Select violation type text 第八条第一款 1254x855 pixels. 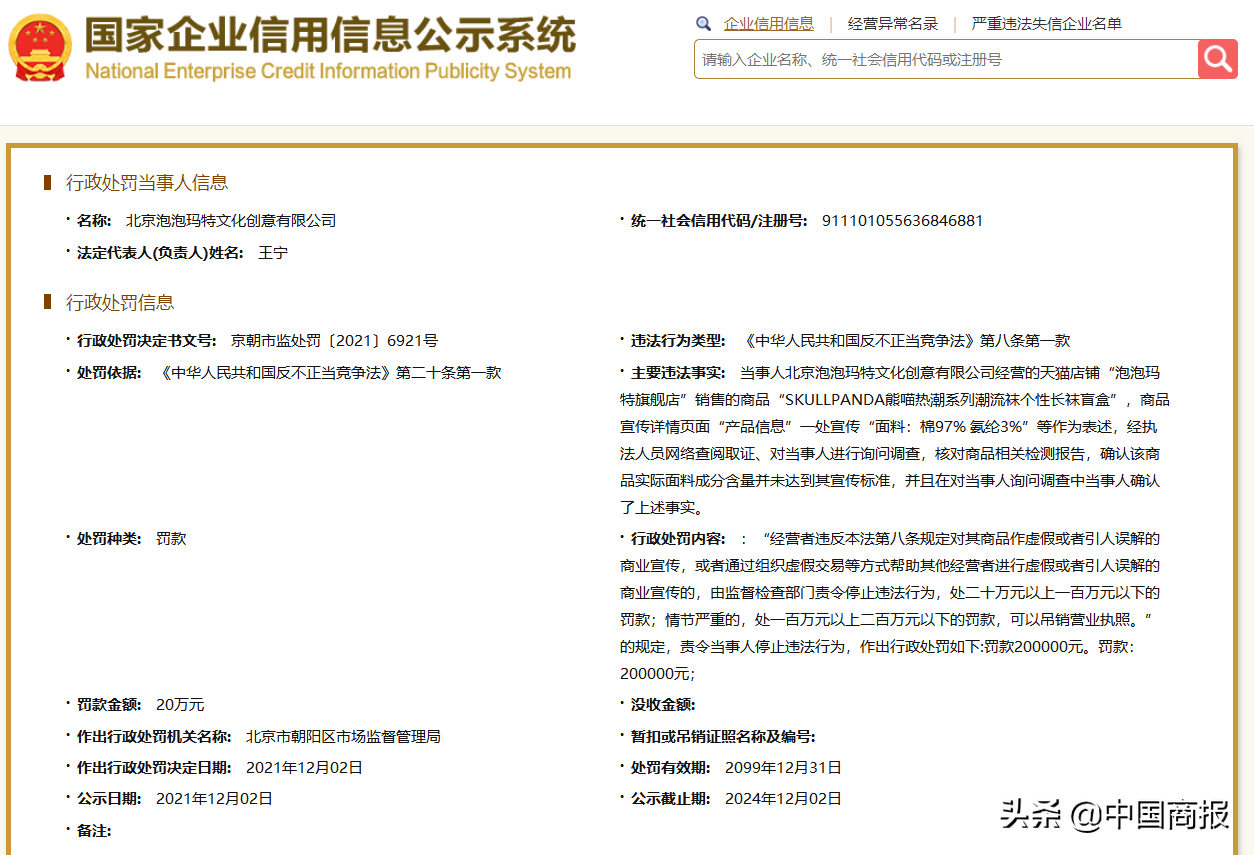[x=1025, y=341]
